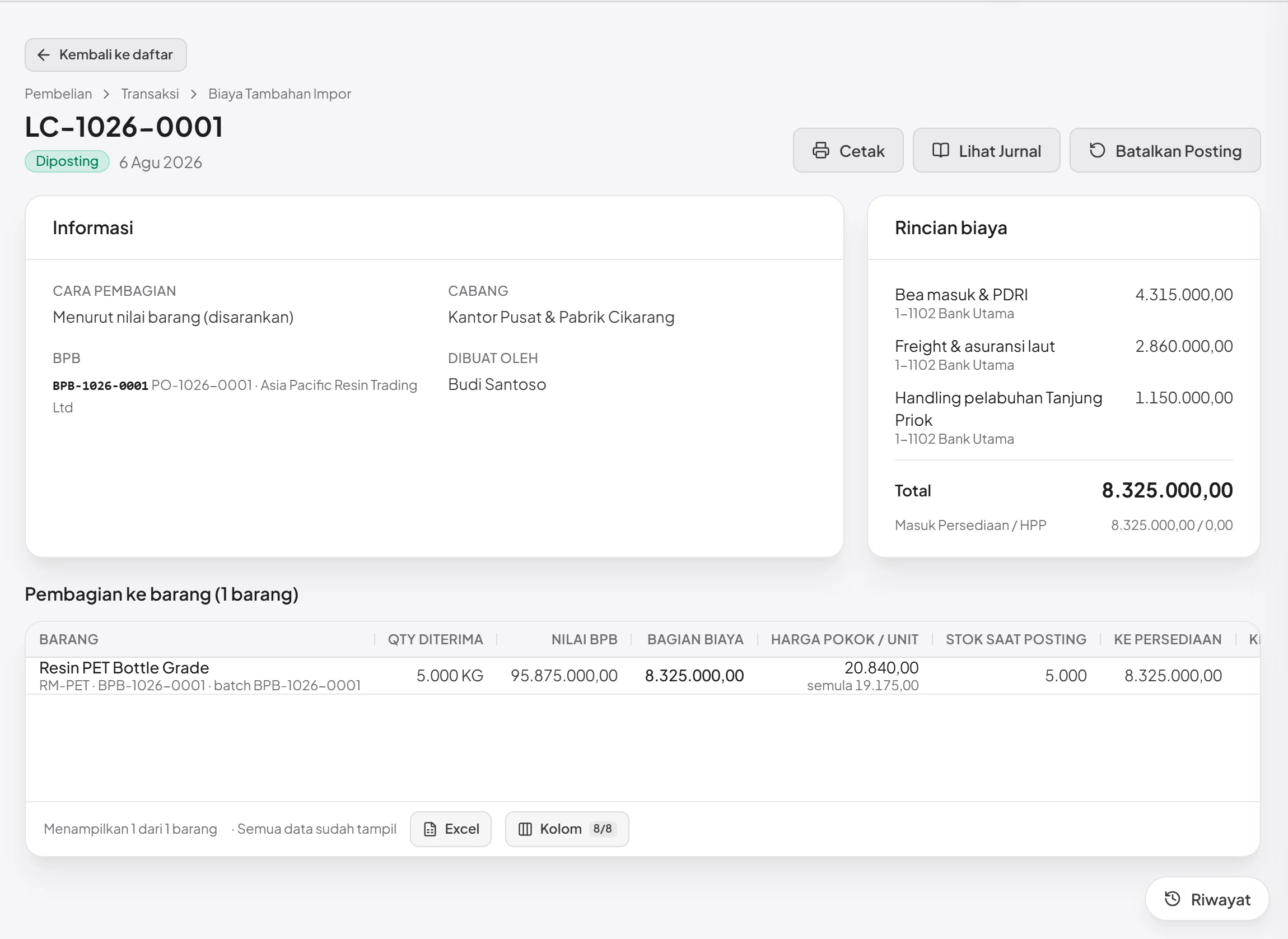Click the Cetak button label
The height and width of the screenshot is (939, 1288).
coord(862,151)
